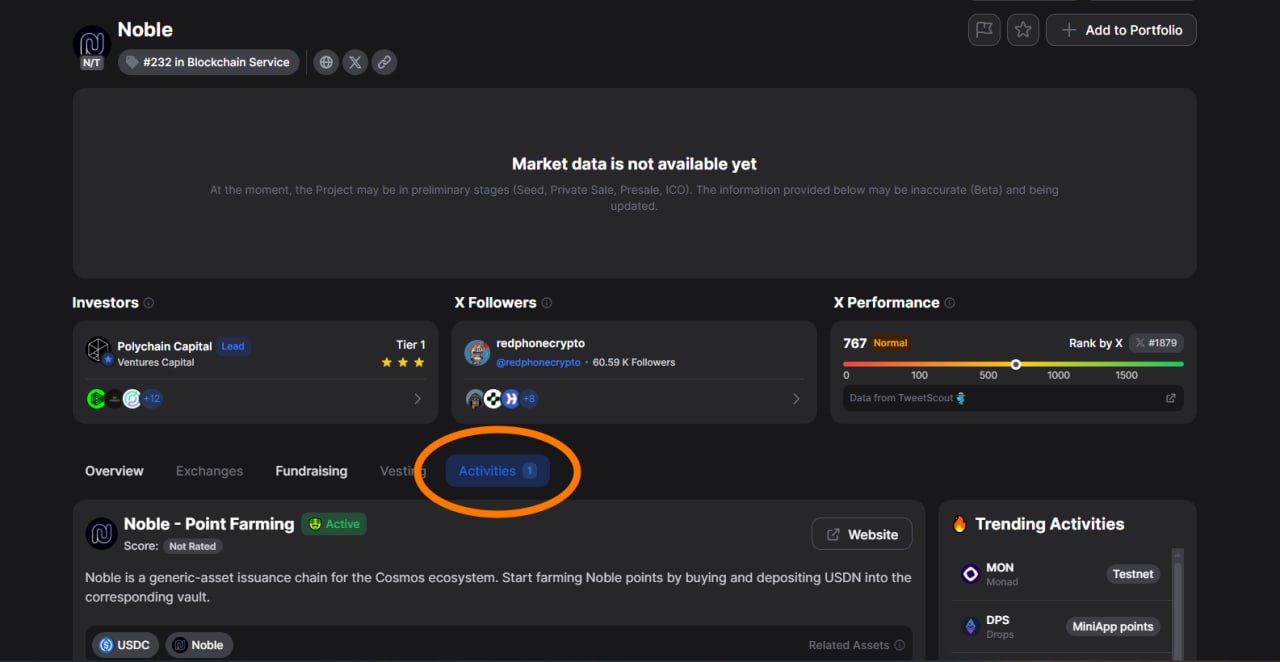Click the MiniApp points tag for DPS
This screenshot has height=662, width=1280.
[1113, 627]
